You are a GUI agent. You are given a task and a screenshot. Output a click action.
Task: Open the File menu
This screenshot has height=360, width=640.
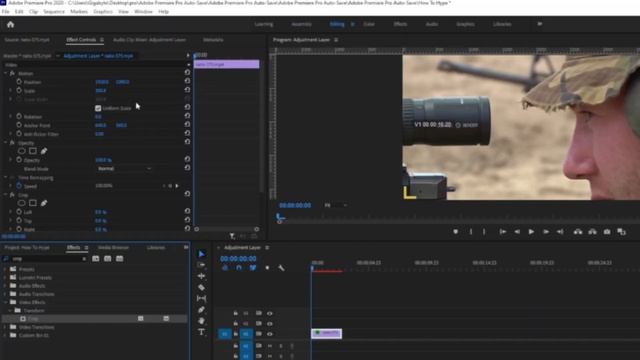point(5,12)
